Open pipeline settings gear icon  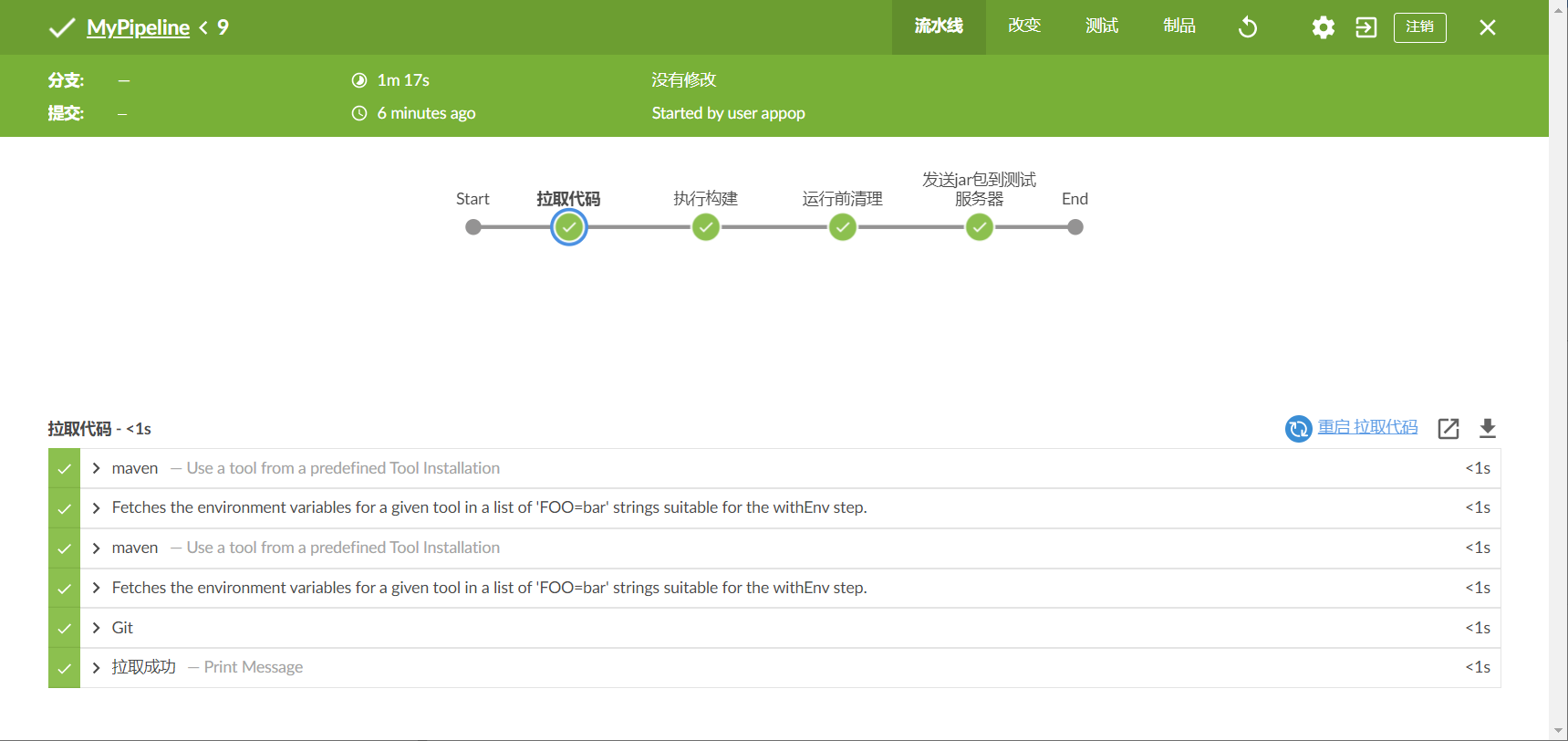[1323, 27]
